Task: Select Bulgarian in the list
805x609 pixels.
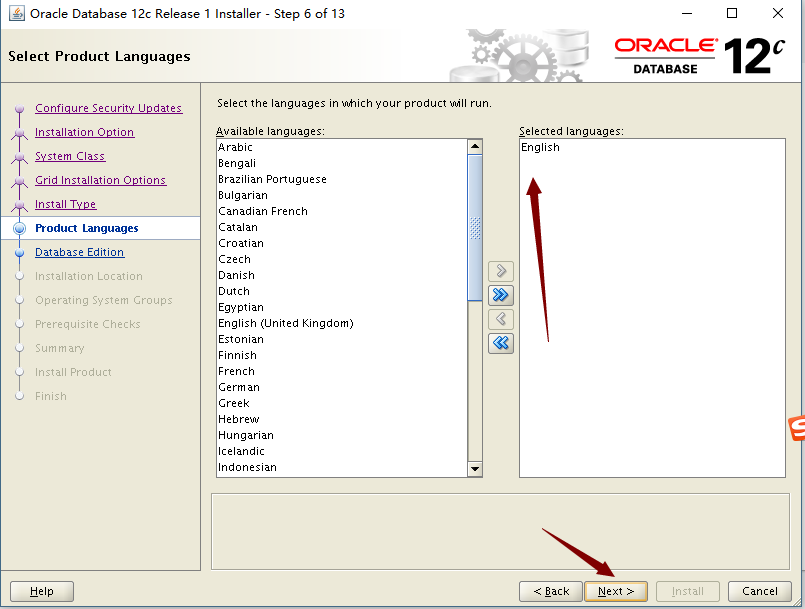Action: (x=342, y=195)
